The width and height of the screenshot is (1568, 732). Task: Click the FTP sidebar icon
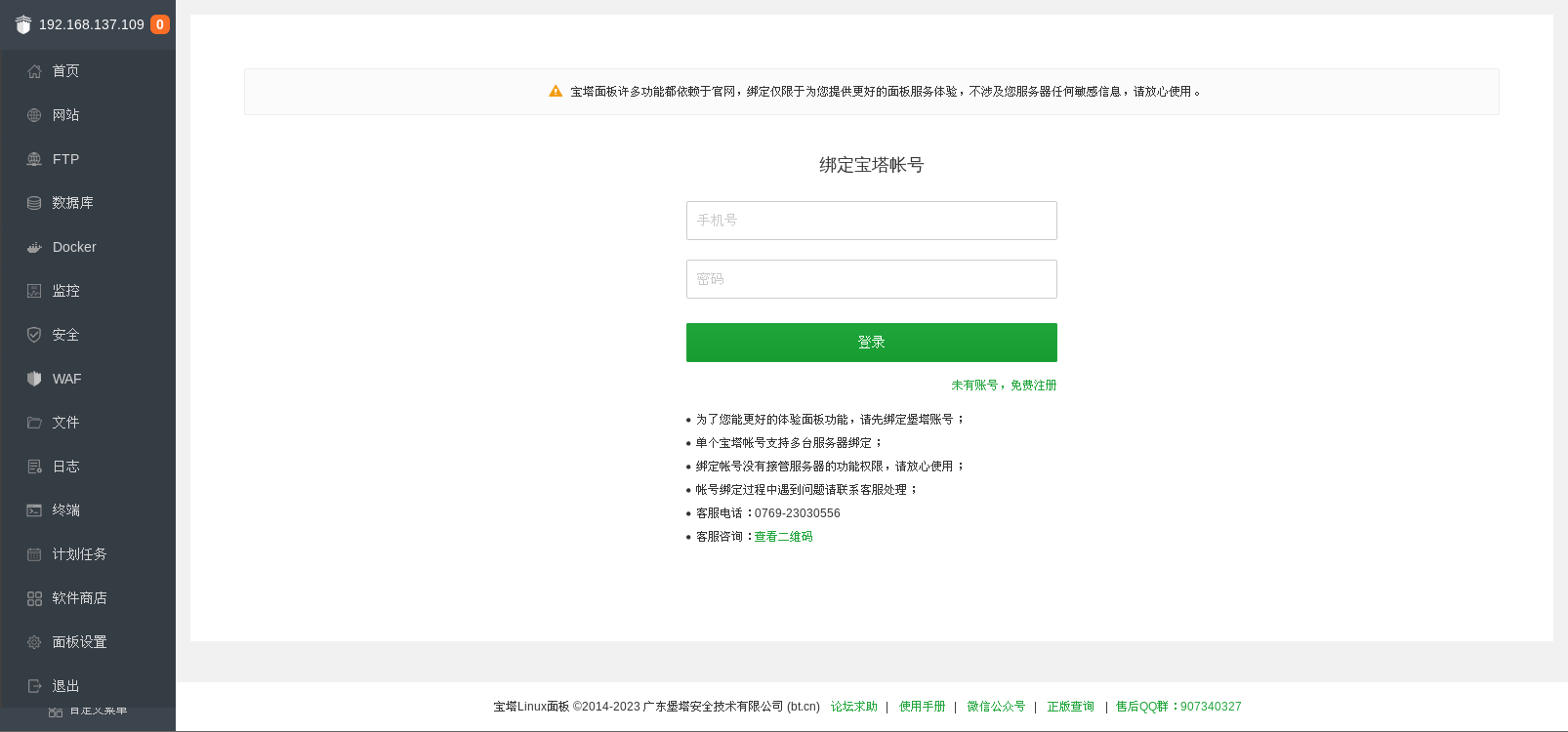click(x=34, y=159)
